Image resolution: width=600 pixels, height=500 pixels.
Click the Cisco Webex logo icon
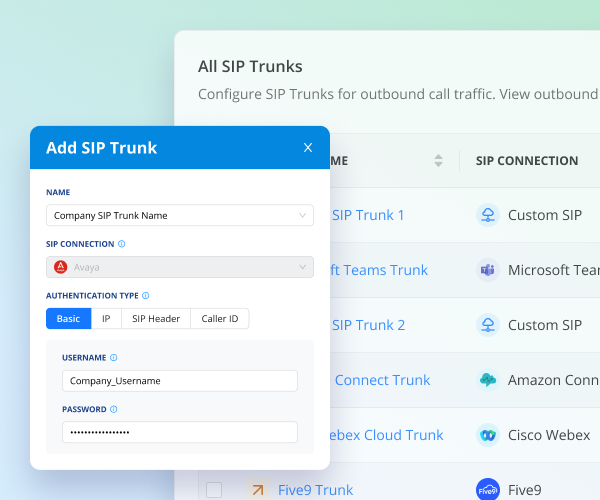488,435
